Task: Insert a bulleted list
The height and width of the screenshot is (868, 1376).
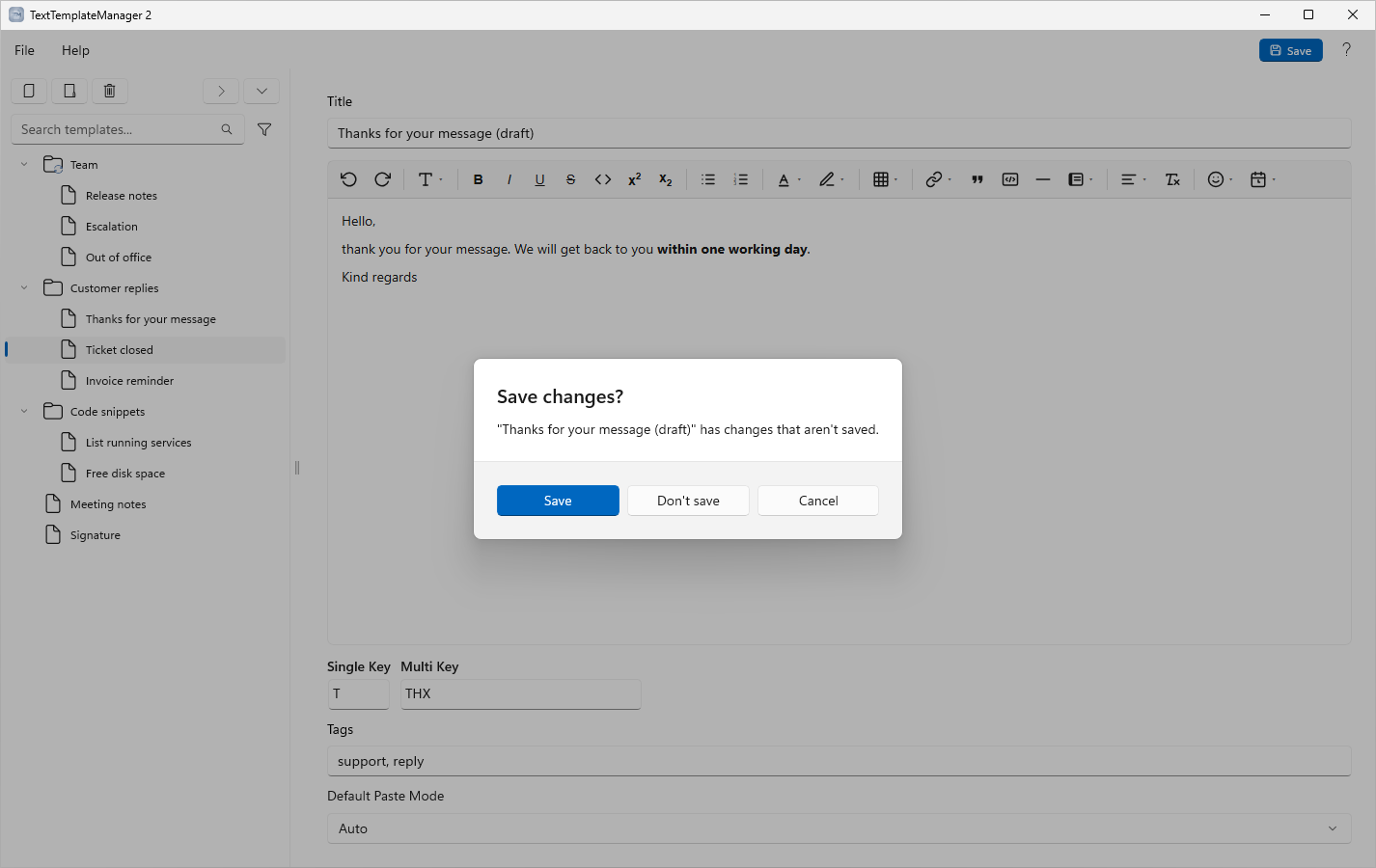Action: 708,179
